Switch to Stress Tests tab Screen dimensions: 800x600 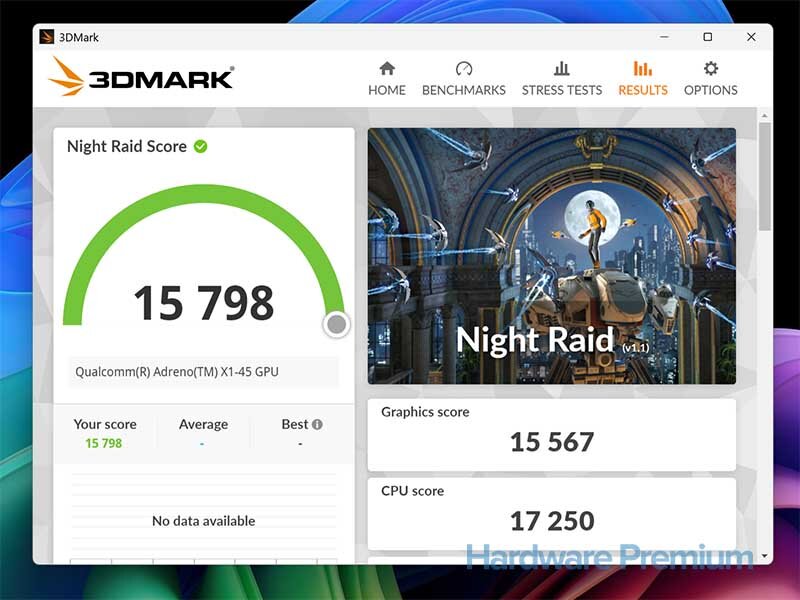(x=562, y=79)
